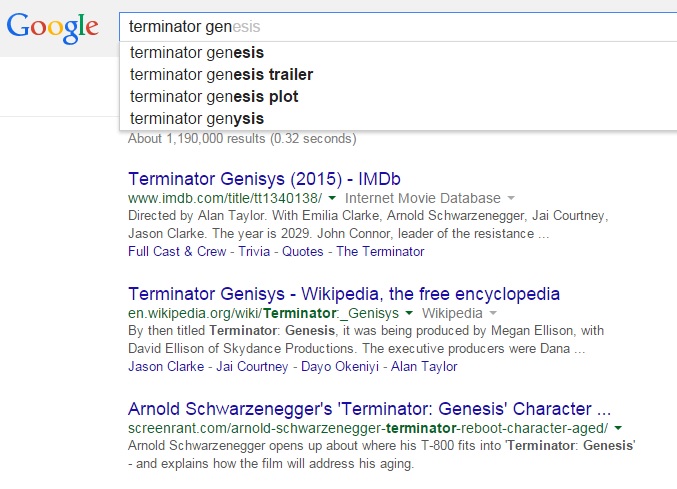Open the IMDb 'Trivia' sitelink
This screenshot has width=677, height=489.
[254, 251]
